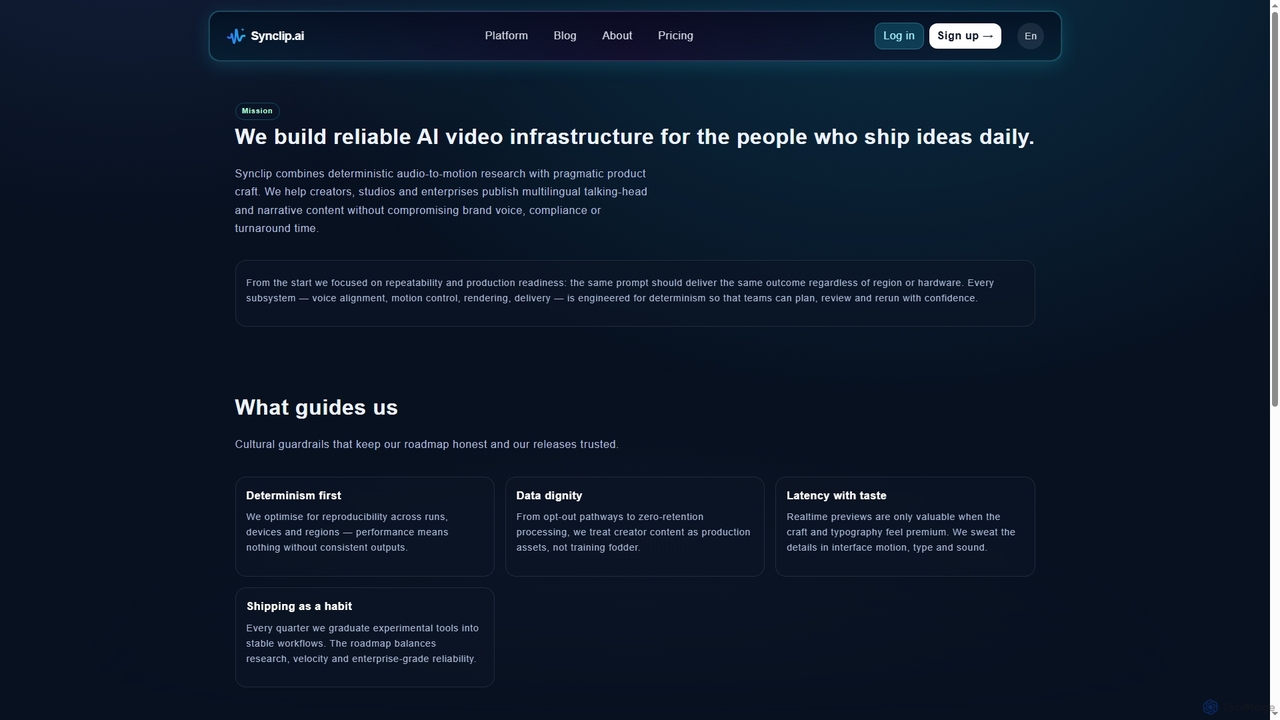
Task: Open the About navigation link
Action: (x=617, y=36)
